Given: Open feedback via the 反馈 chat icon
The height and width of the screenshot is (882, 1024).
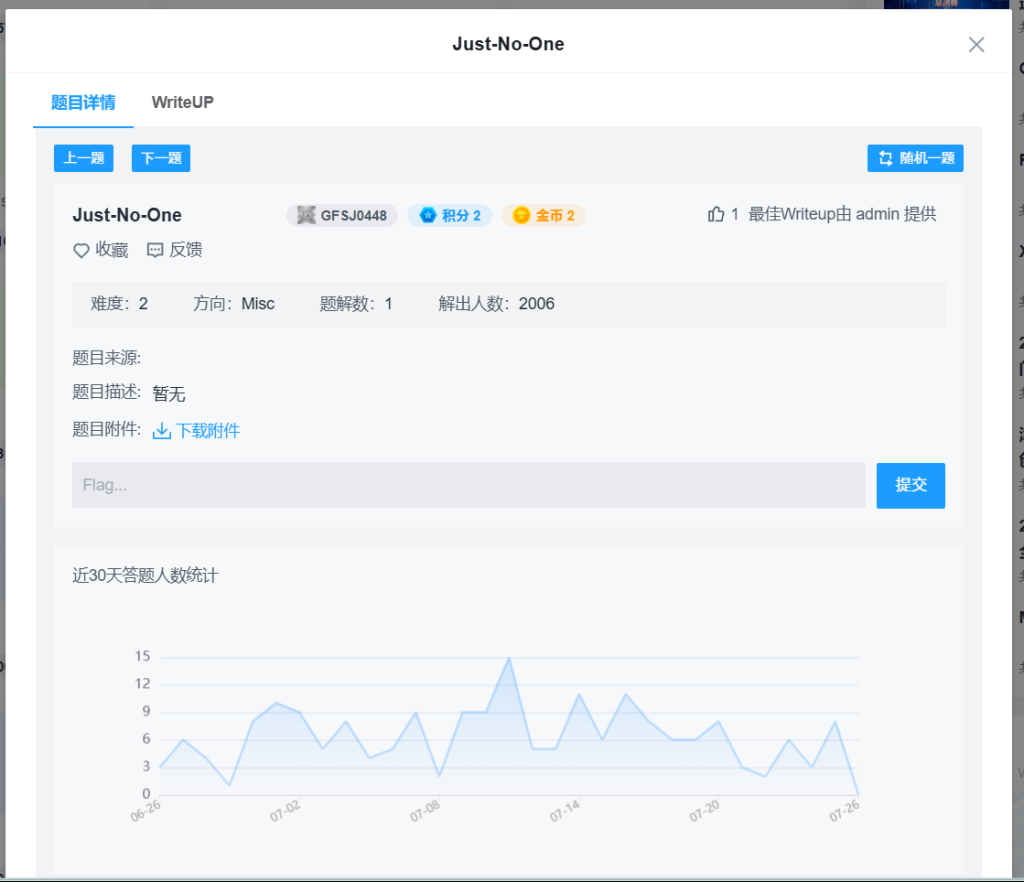Looking at the screenshot, I should pyautogui.click(x=155, y=251).
